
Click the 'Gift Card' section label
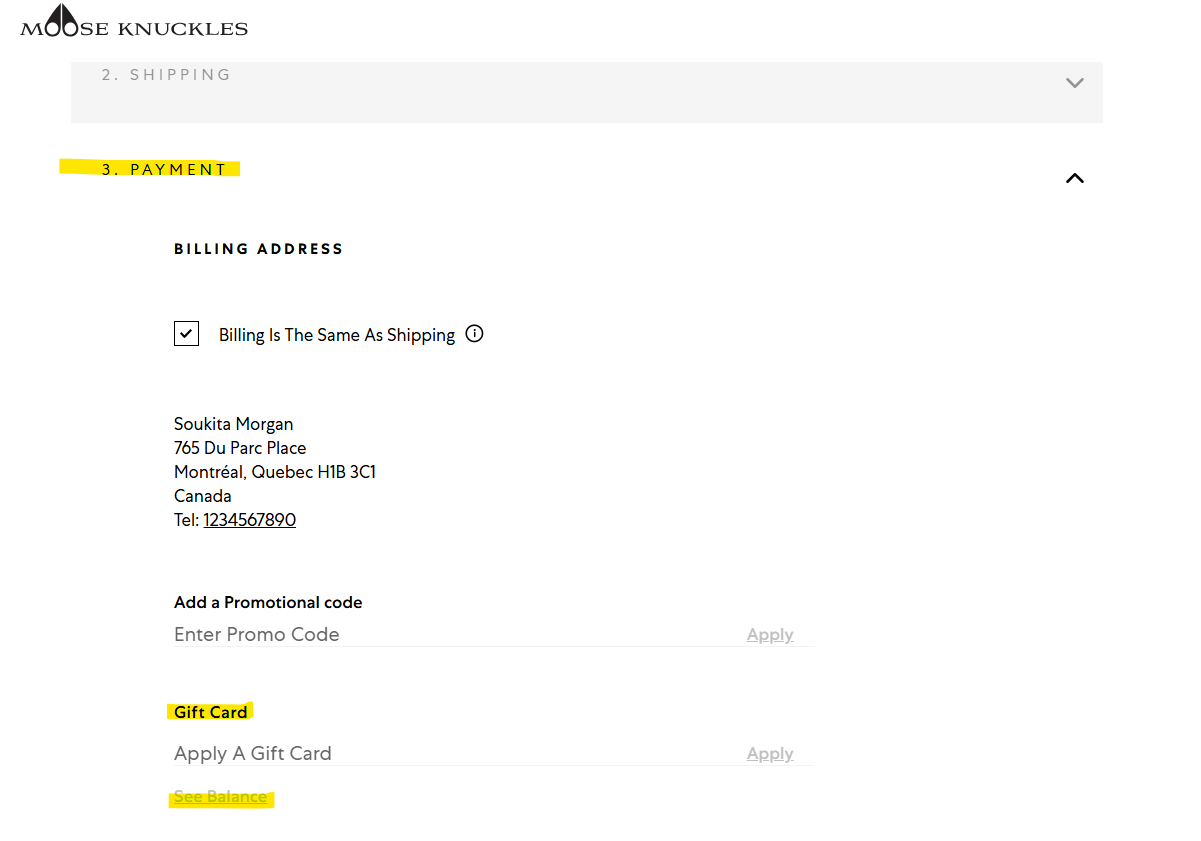tap(210, 712)
